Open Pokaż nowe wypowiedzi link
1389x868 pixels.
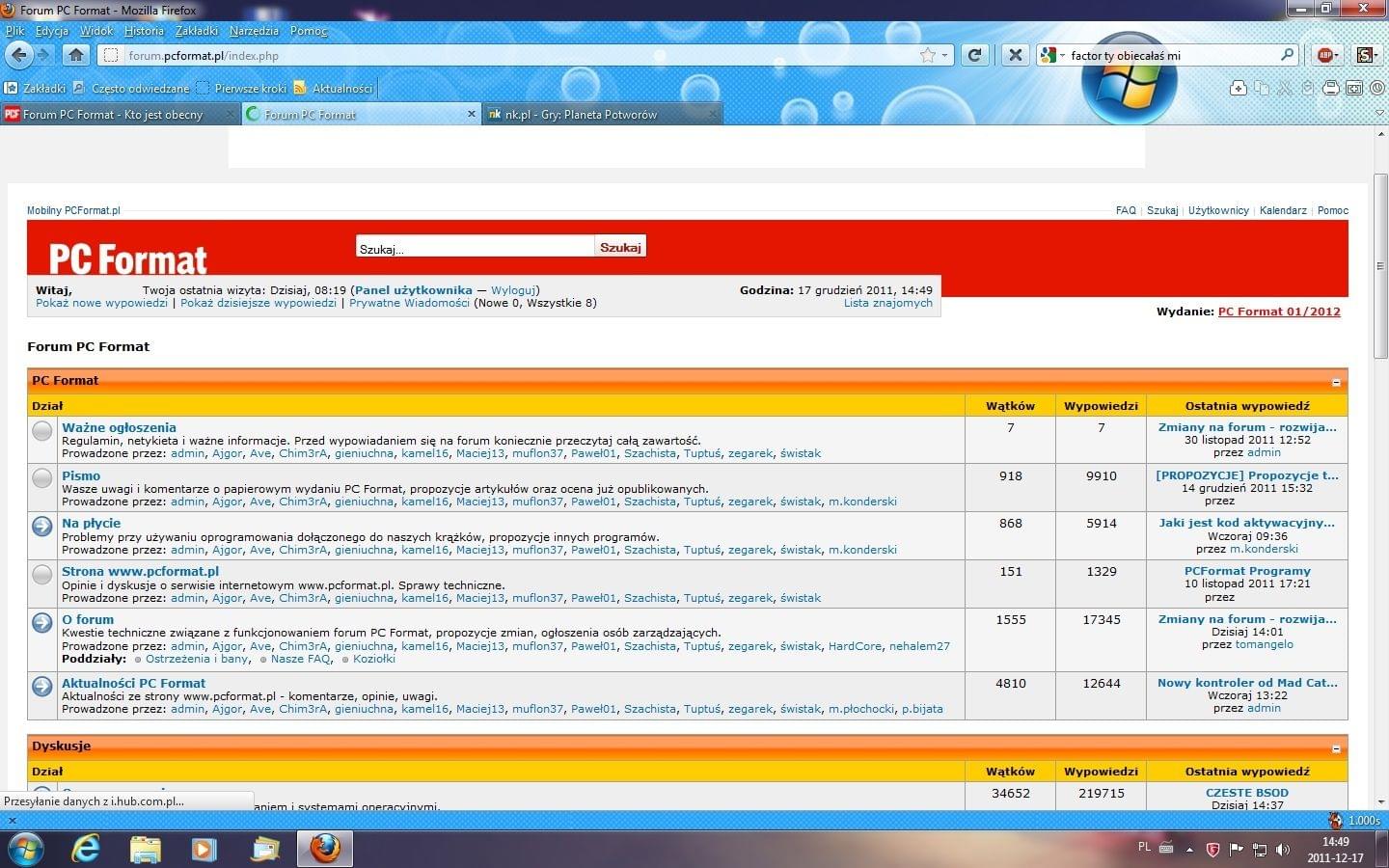tap(101, 303)
